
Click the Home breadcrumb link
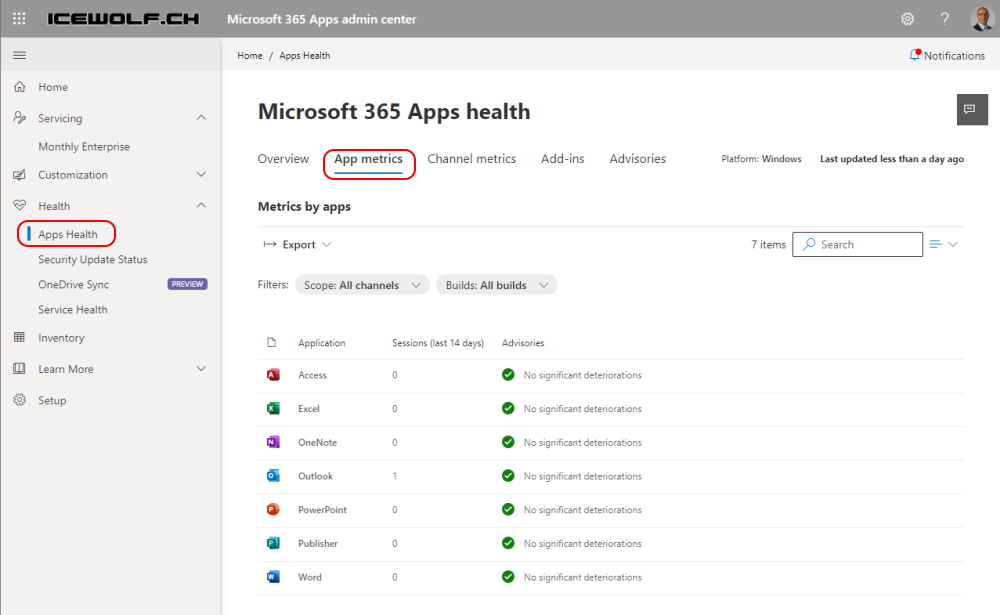click(x=250, y=56)
